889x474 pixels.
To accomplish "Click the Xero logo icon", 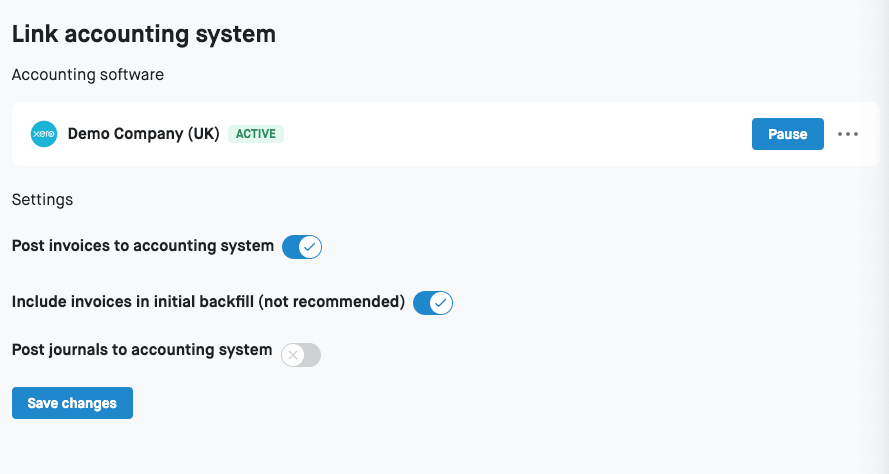I will point(44,134).
